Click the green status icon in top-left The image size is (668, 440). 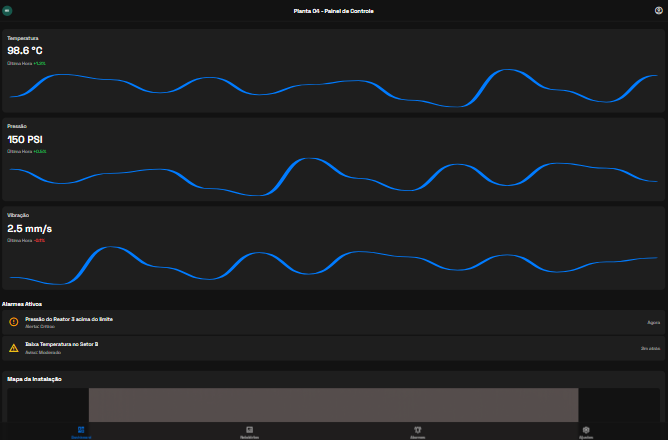(x=8, y=10)
